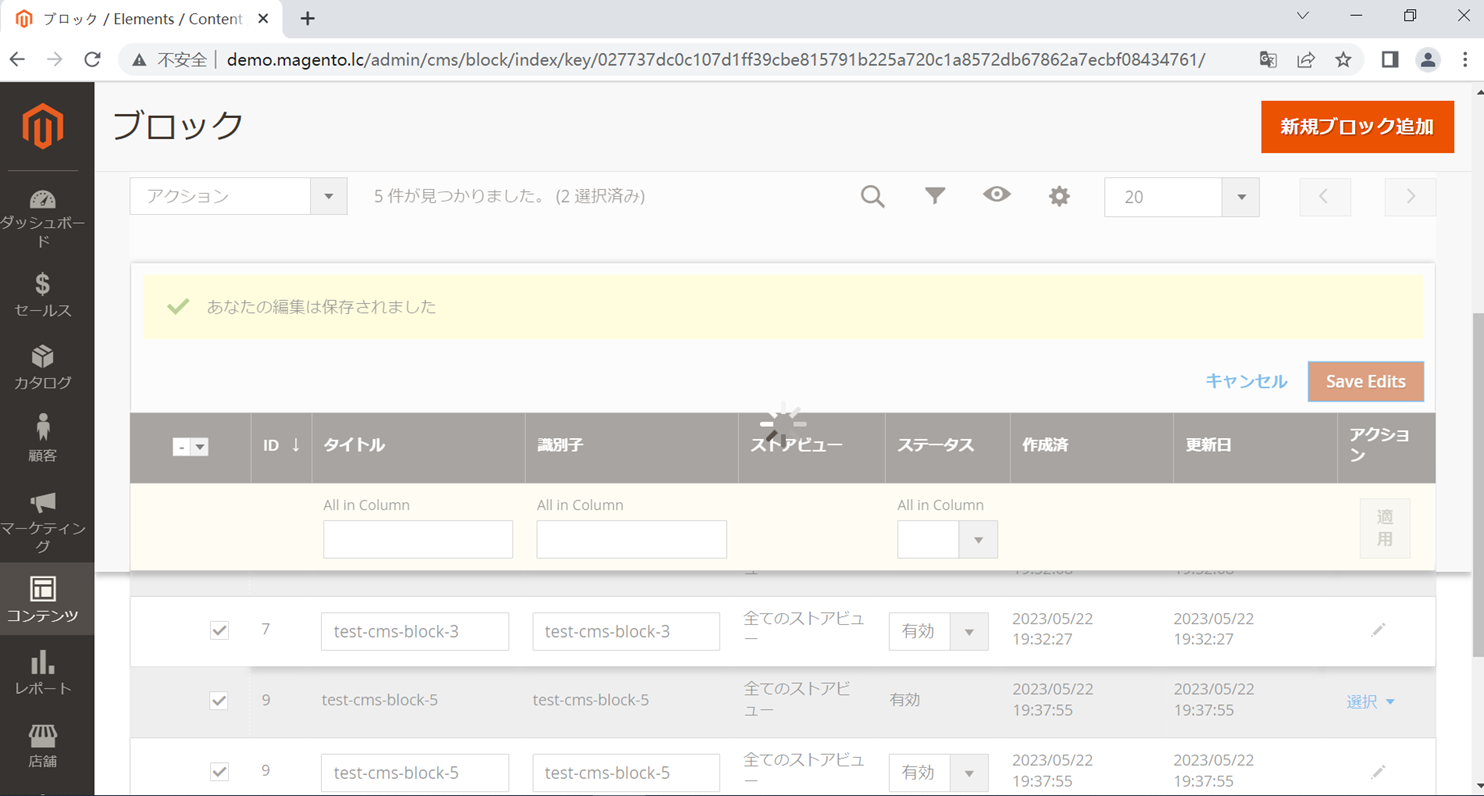Uncheck test-cms-block-5 row checkbox
1484x796 pixels.
[219, 701]
